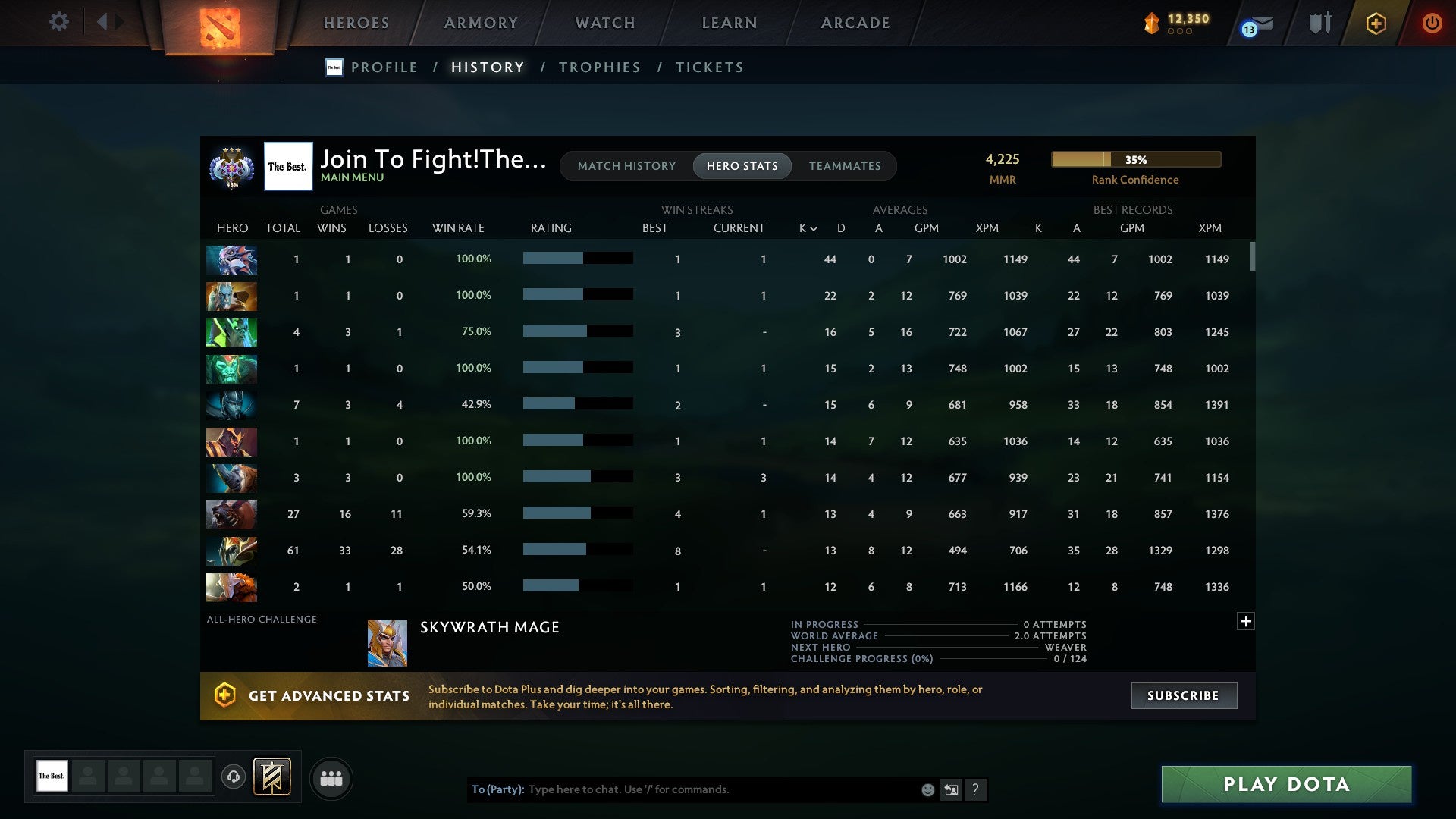1456x819 pixels.
Task: Open the shards shop icon
Action: (x=1152, y=24)
